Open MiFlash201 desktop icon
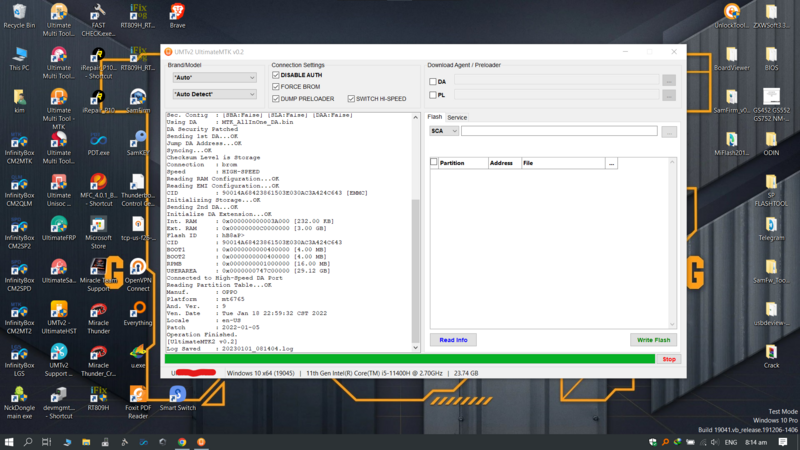Image resolution: width=800 pixels, height=450 pixels. tap(732, 143)
